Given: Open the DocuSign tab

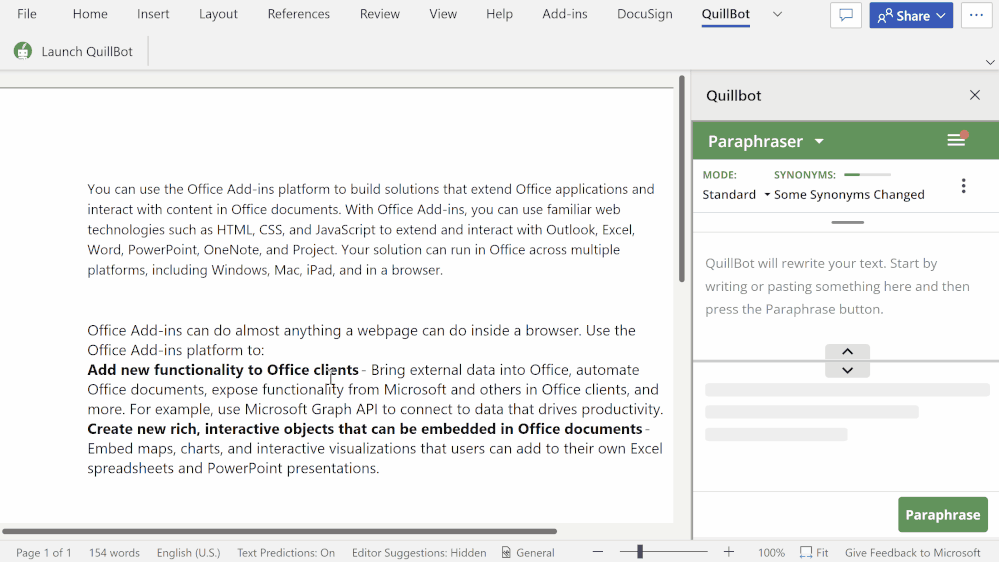Looking at the screenshot, I should pos(645,14).
